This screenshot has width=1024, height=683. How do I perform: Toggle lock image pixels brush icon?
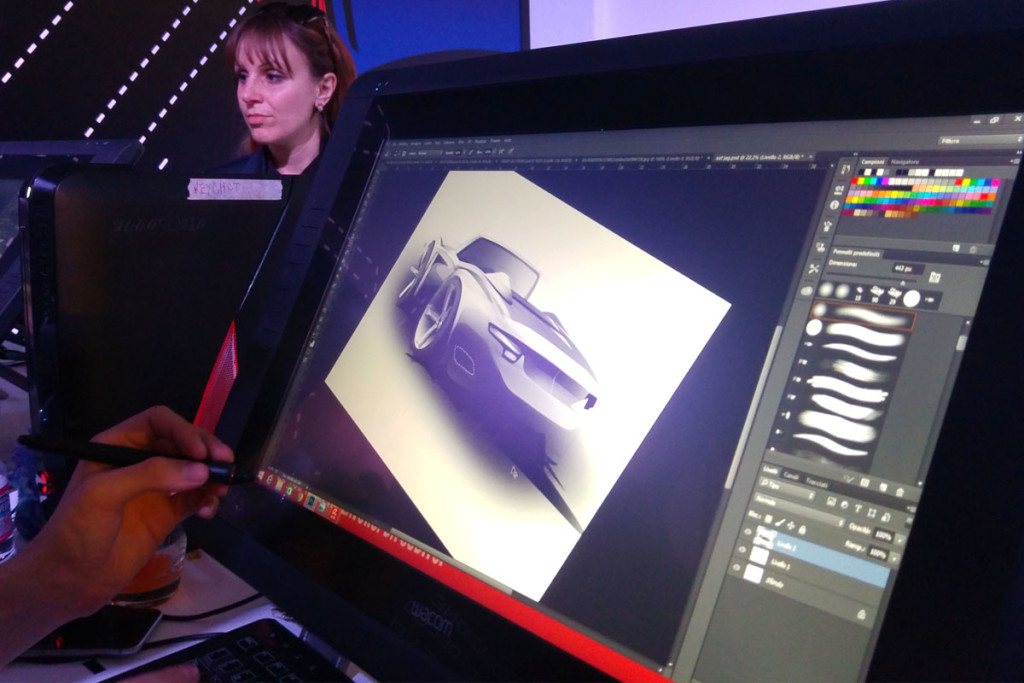780,522
